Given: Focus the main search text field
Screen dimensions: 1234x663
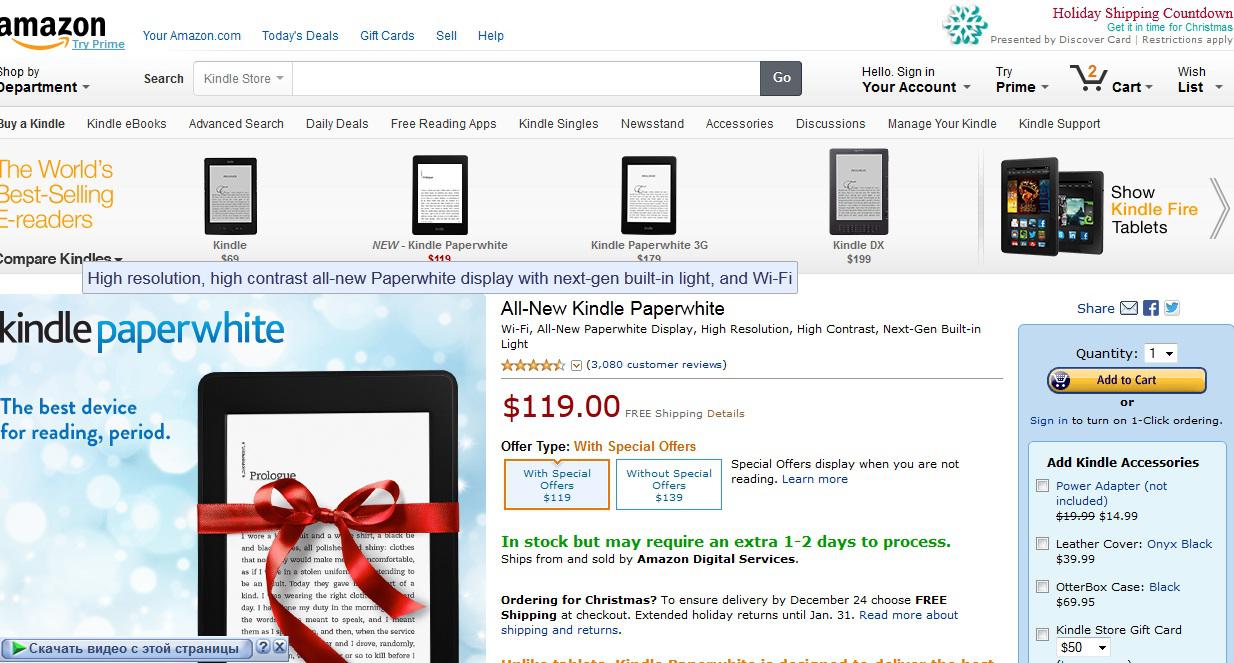Looking at the screenshot, I should (526, 78).
